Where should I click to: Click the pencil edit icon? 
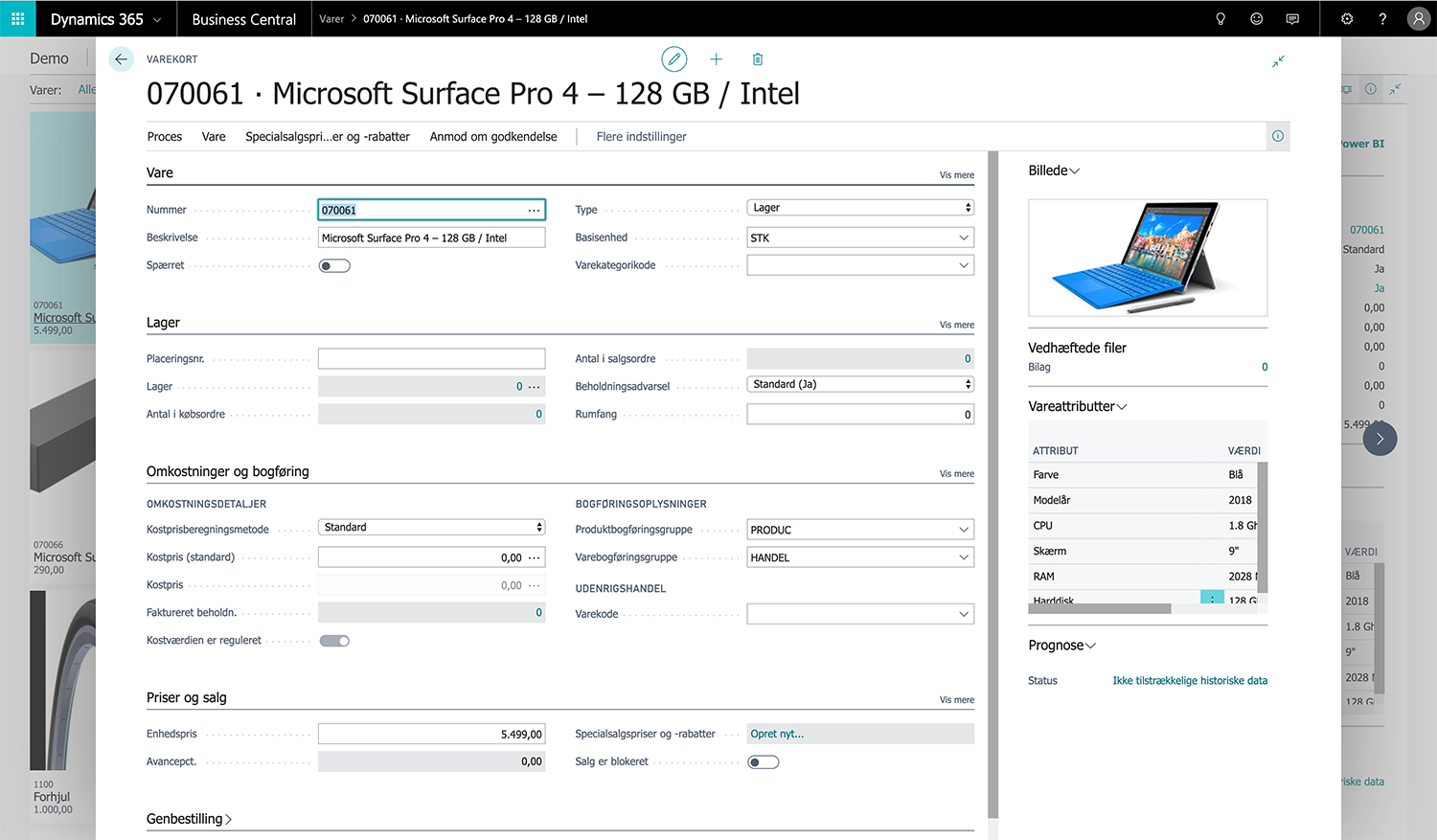(x=674, y=59)
